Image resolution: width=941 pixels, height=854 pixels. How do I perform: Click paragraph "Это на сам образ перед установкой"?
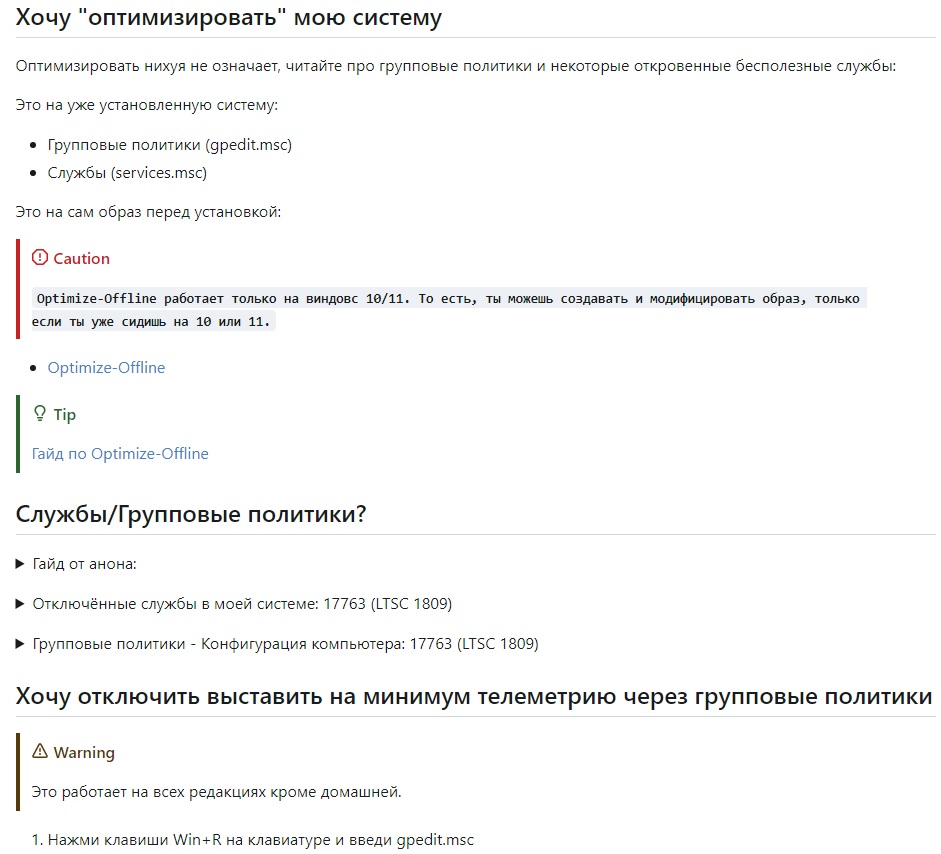148,212
